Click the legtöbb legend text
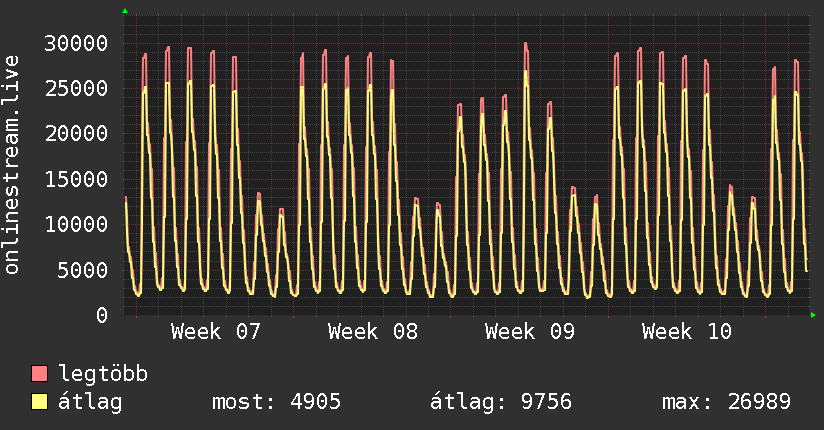This screenshot has height=430, width=824. tap(104, 375)
